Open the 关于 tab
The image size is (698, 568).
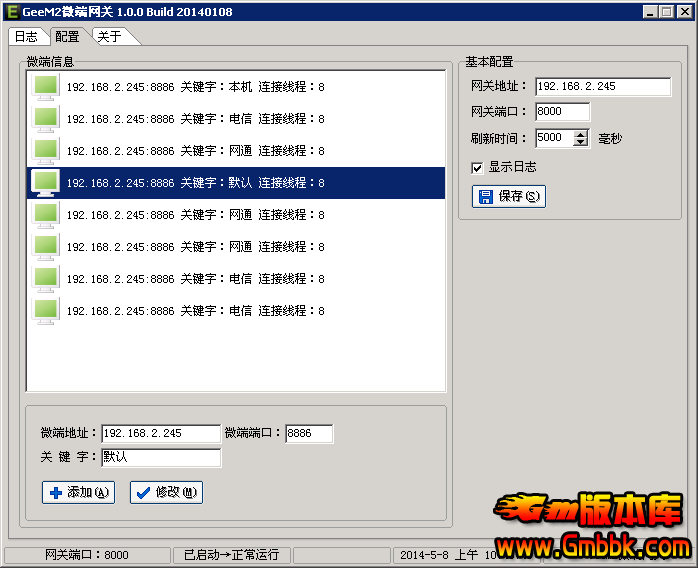(x=109, y=37)
